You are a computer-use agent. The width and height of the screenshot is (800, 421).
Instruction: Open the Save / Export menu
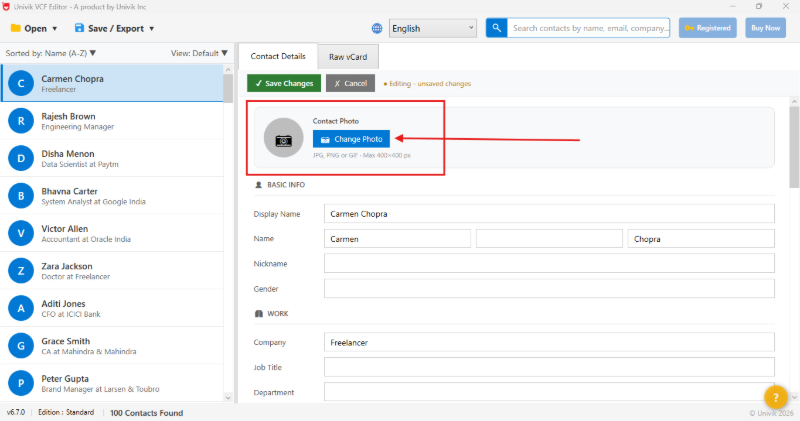pos(114,29)
